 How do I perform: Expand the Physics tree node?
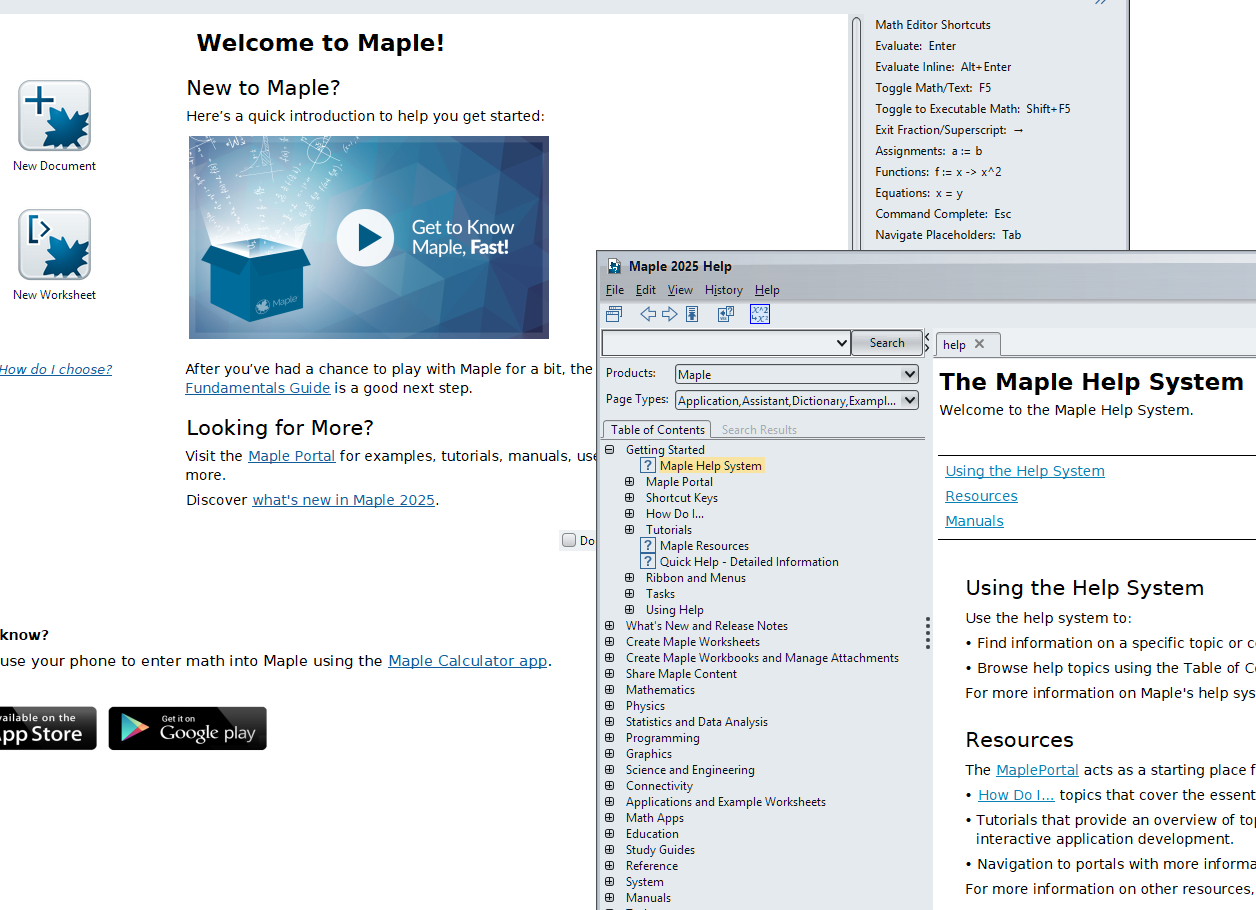pyautogui.click(x=610, y=706)
